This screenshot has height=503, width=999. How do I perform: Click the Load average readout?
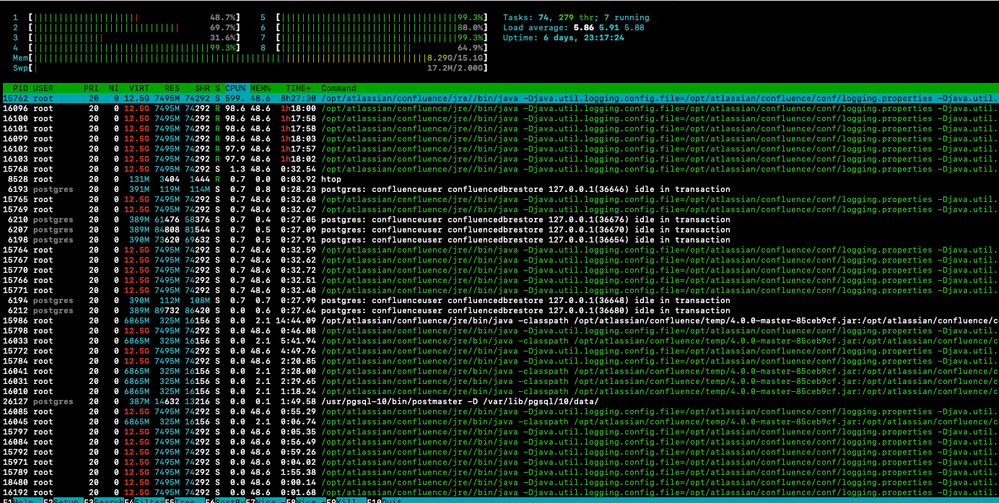pyautogui.click(x=573, y=27)
